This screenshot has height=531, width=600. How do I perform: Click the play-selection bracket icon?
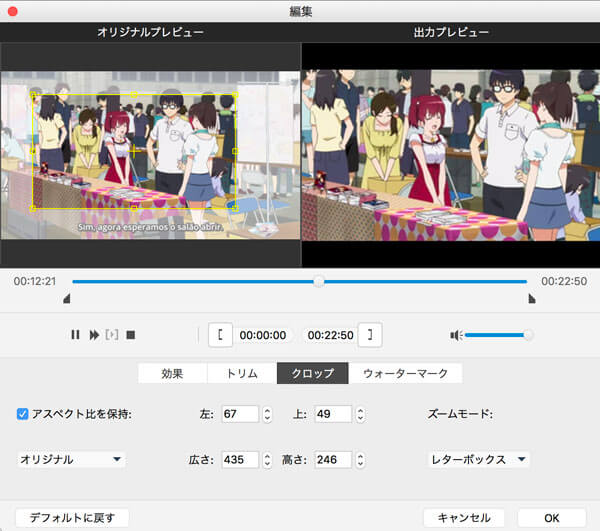112,335
